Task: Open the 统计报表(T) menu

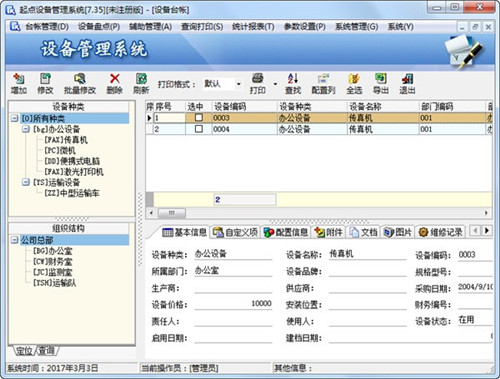Action: tap(253, 27)
